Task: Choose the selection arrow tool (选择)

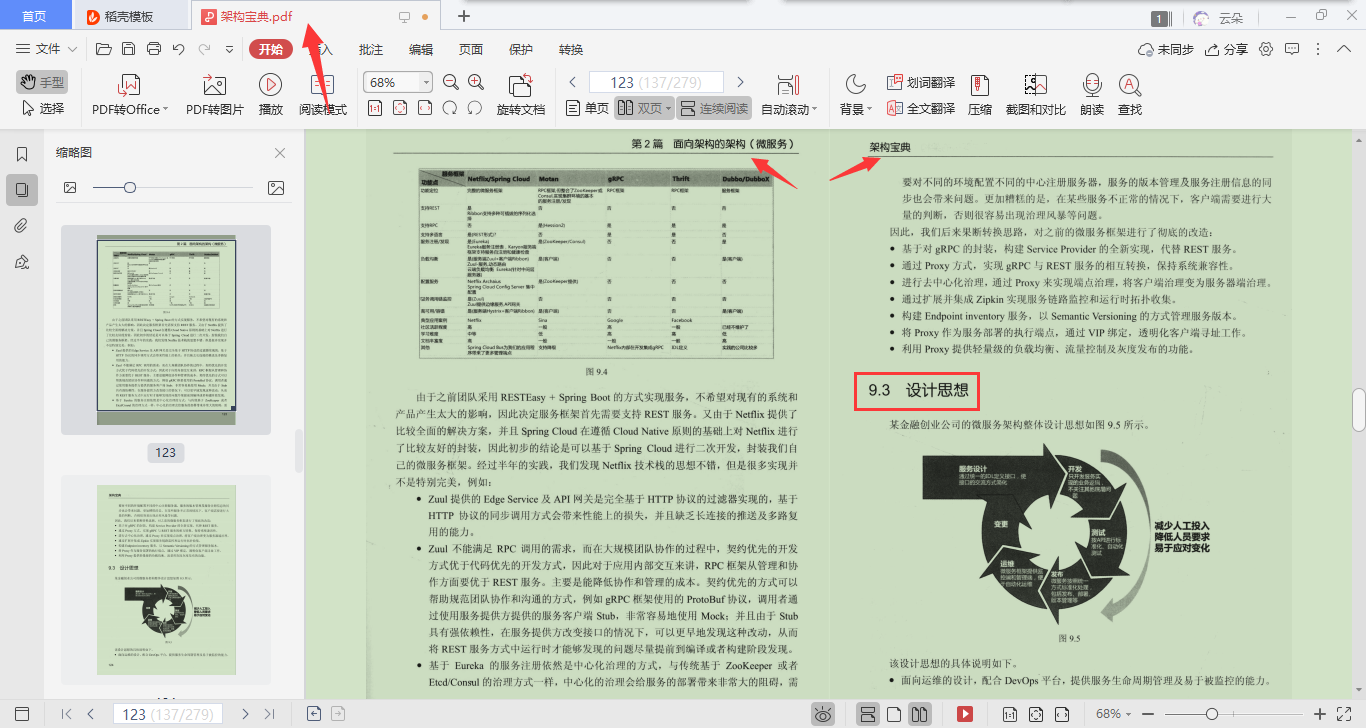Action: (41, 108)
